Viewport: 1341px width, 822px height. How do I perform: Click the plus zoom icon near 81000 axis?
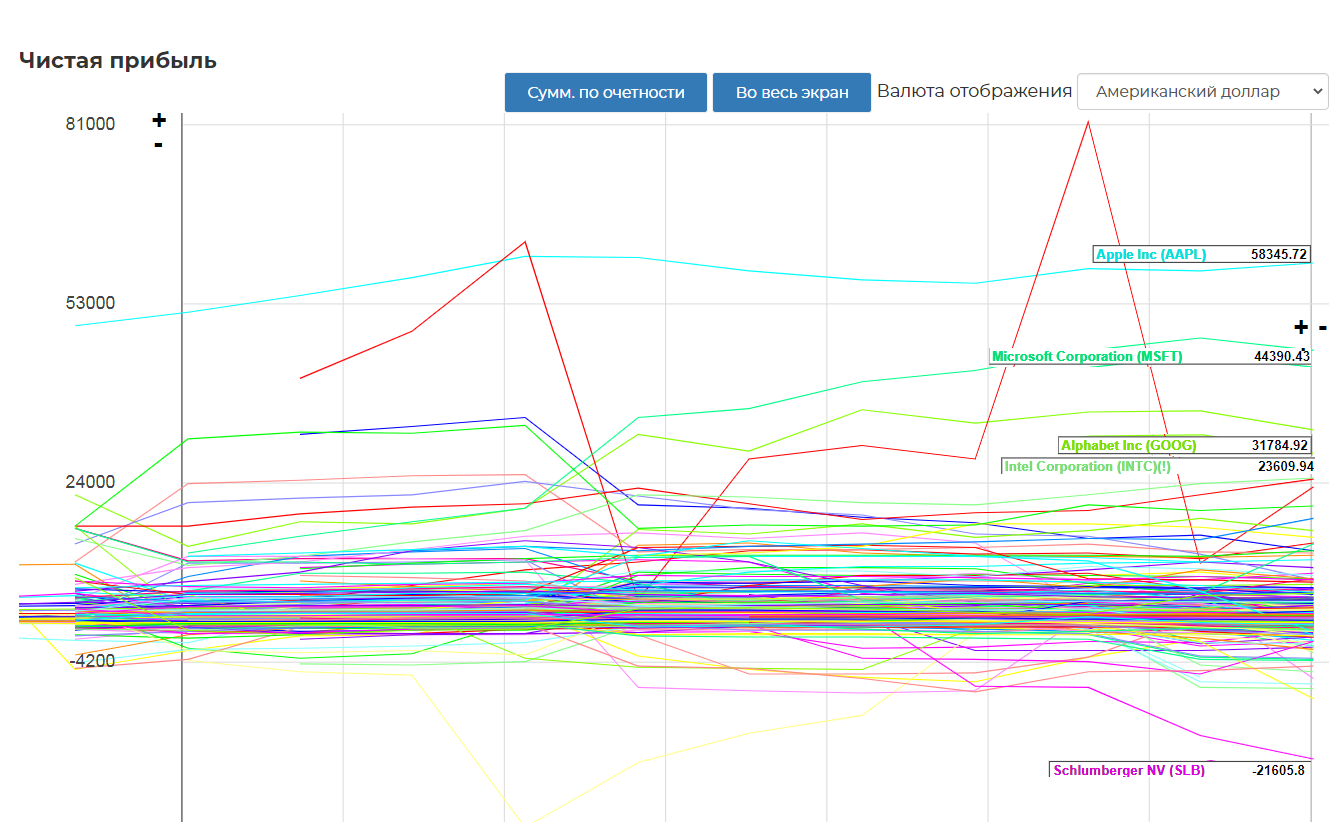click(158, 121)
